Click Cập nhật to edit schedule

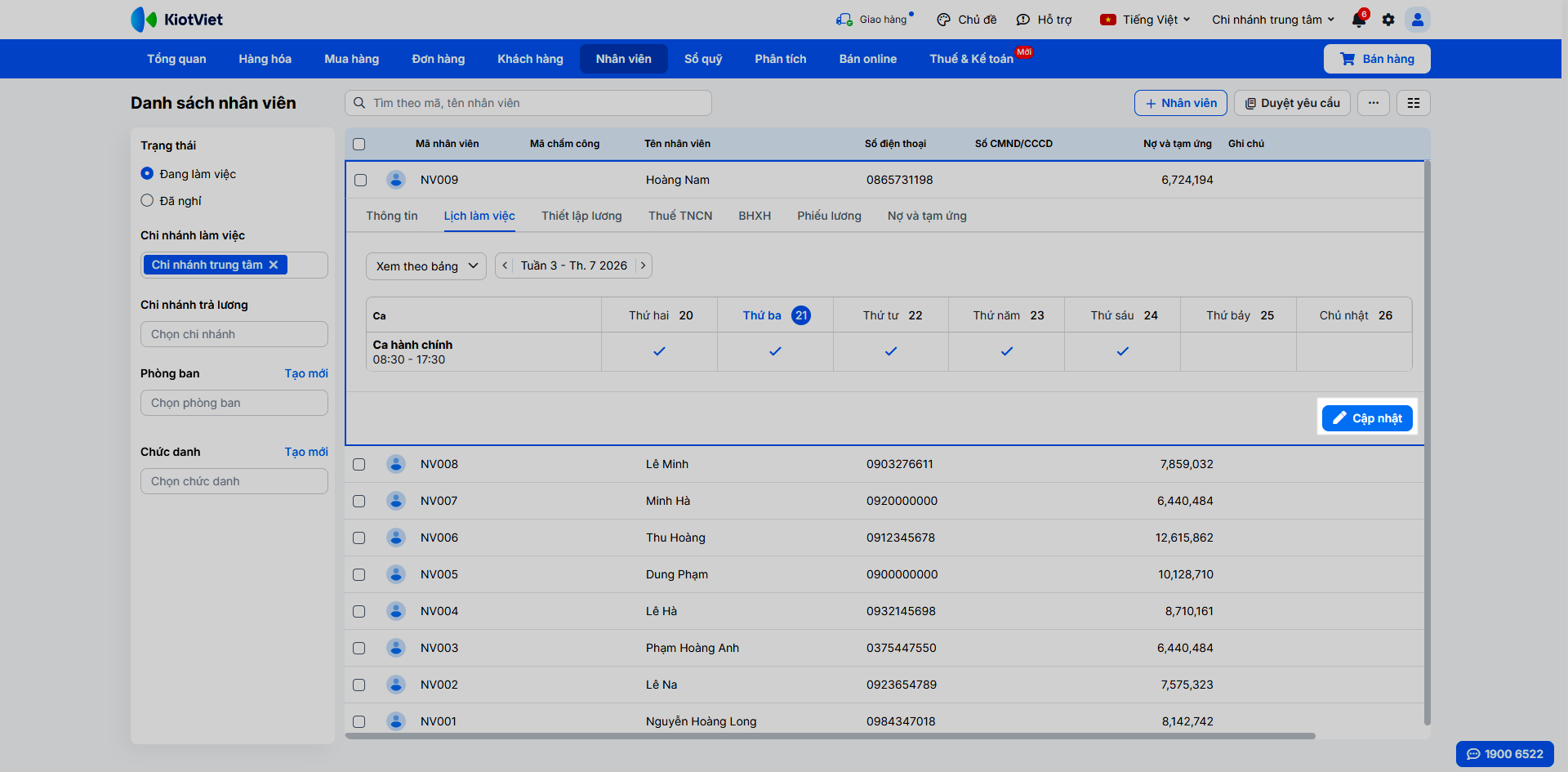[x=1367, y=418]
